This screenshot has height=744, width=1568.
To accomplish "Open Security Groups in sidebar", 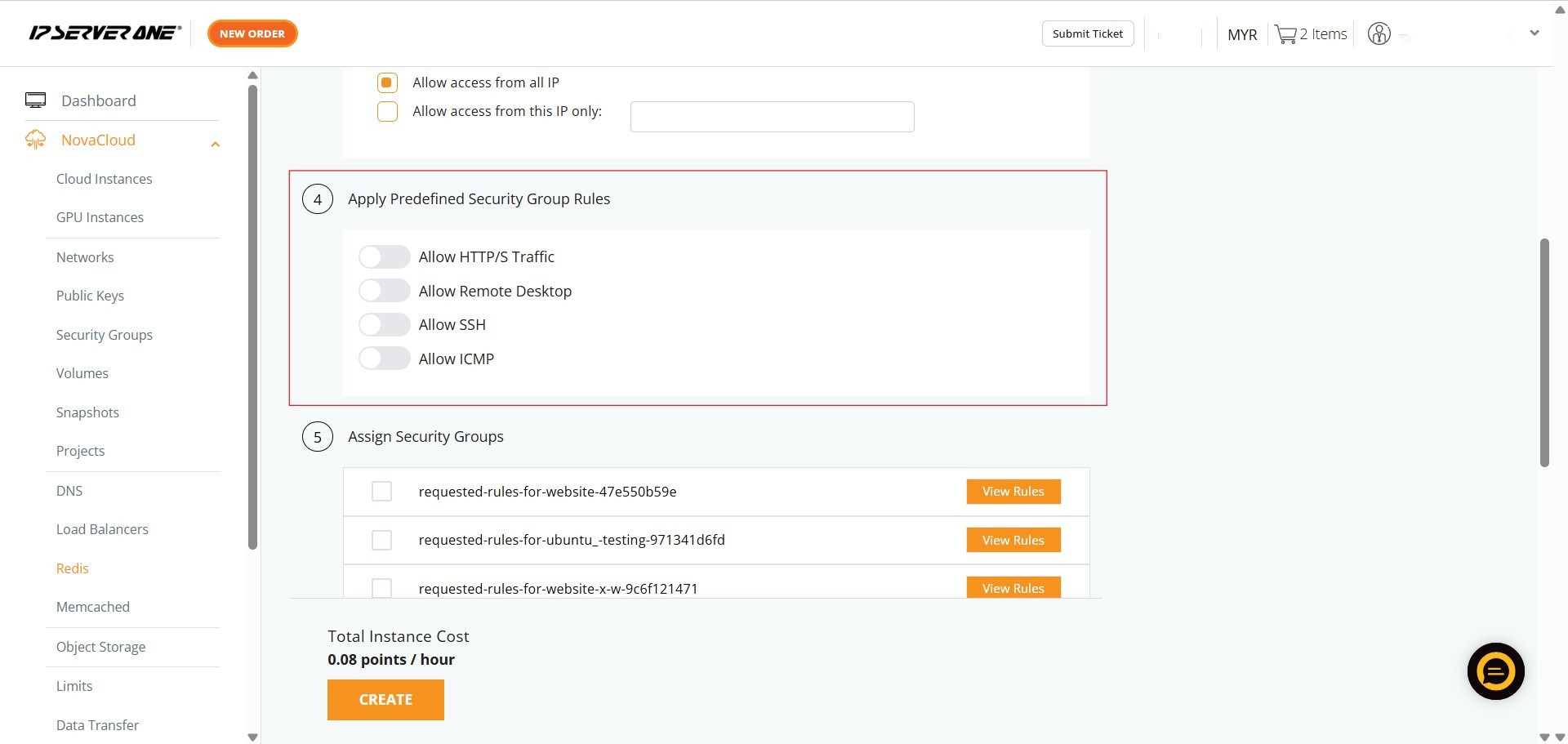I will click(x=104, y=335).
